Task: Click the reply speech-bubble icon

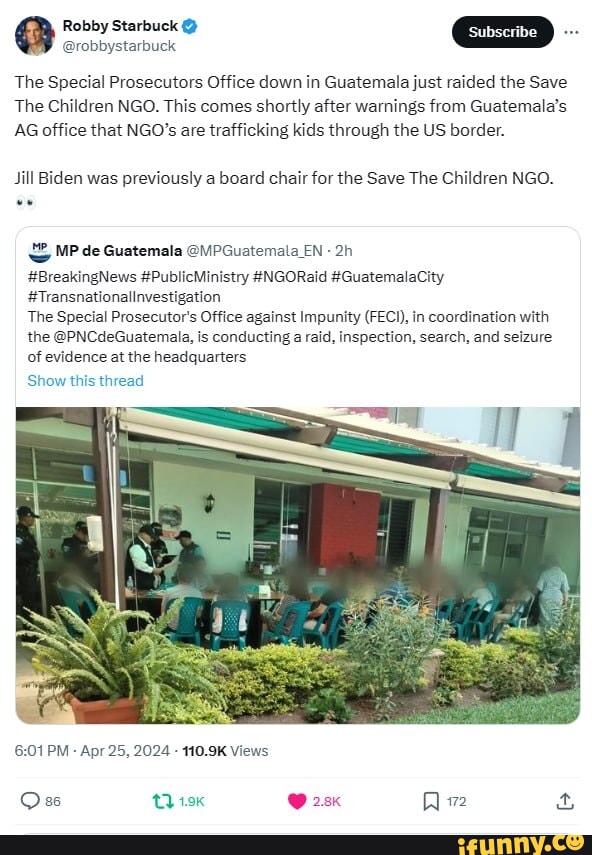Action: [30, 800]
